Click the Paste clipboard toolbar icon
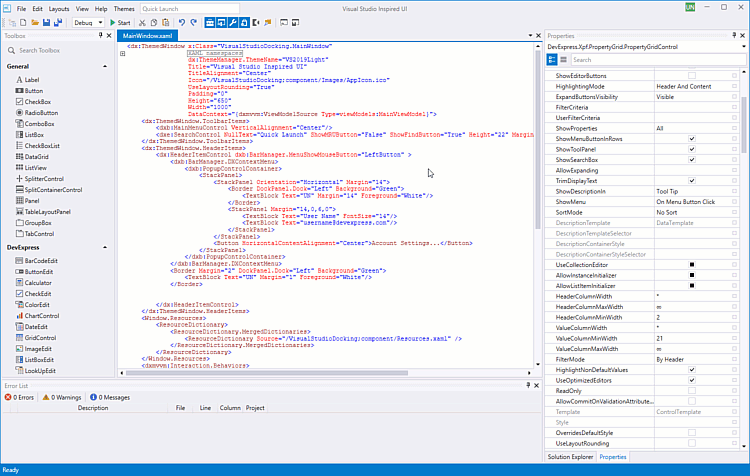 tap(166, 21)
